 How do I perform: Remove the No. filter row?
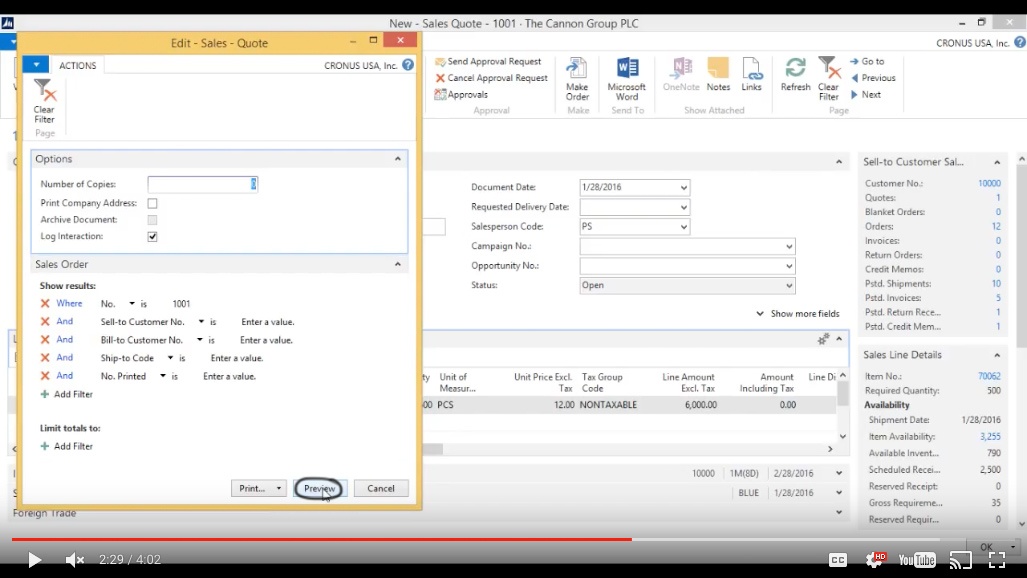click(x=45, y=303)
